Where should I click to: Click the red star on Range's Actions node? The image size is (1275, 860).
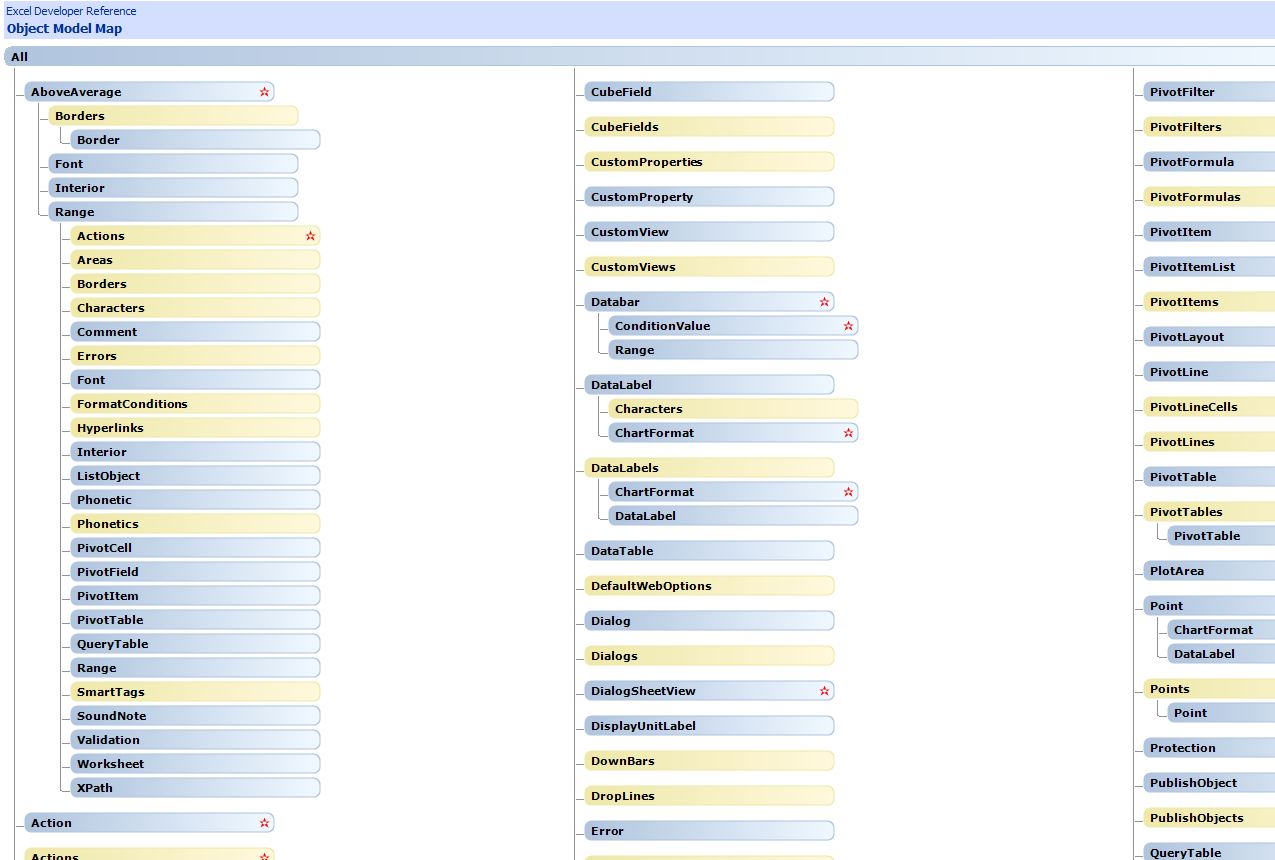coord(310,236)
